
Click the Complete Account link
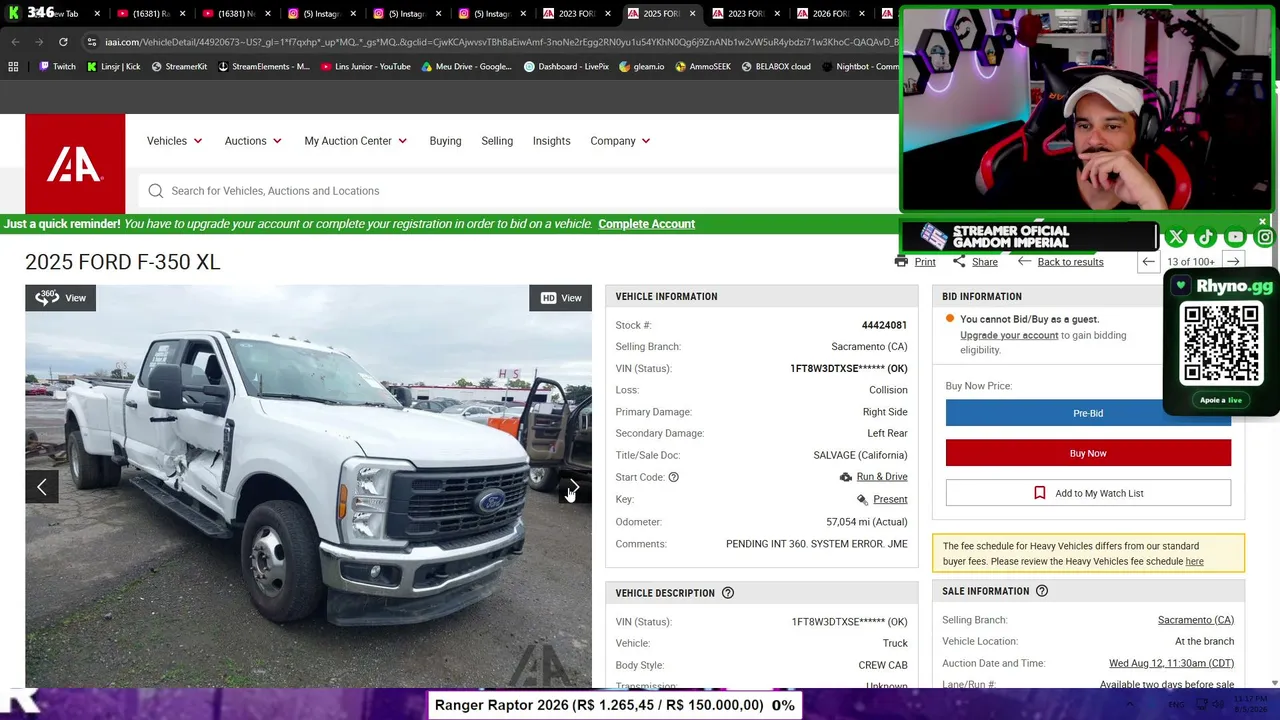(646, 224)
